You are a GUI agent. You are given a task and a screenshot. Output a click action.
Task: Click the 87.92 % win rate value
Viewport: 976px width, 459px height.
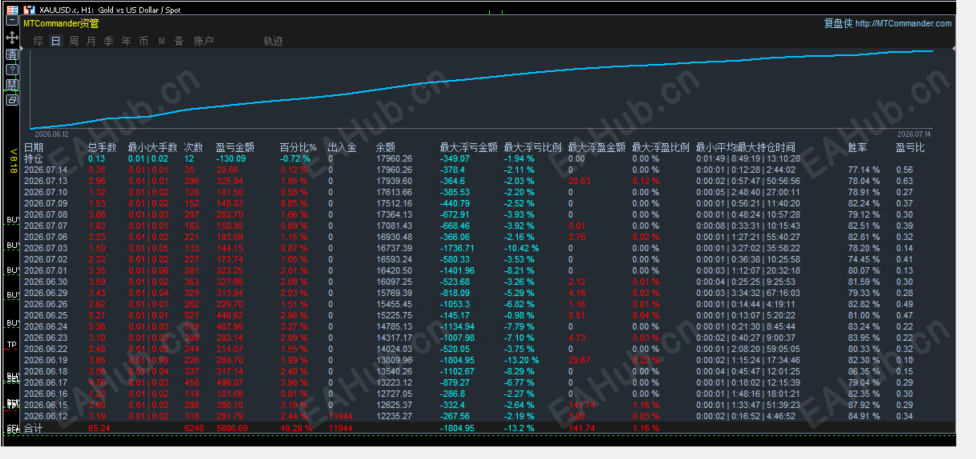[x=864, y=405]
